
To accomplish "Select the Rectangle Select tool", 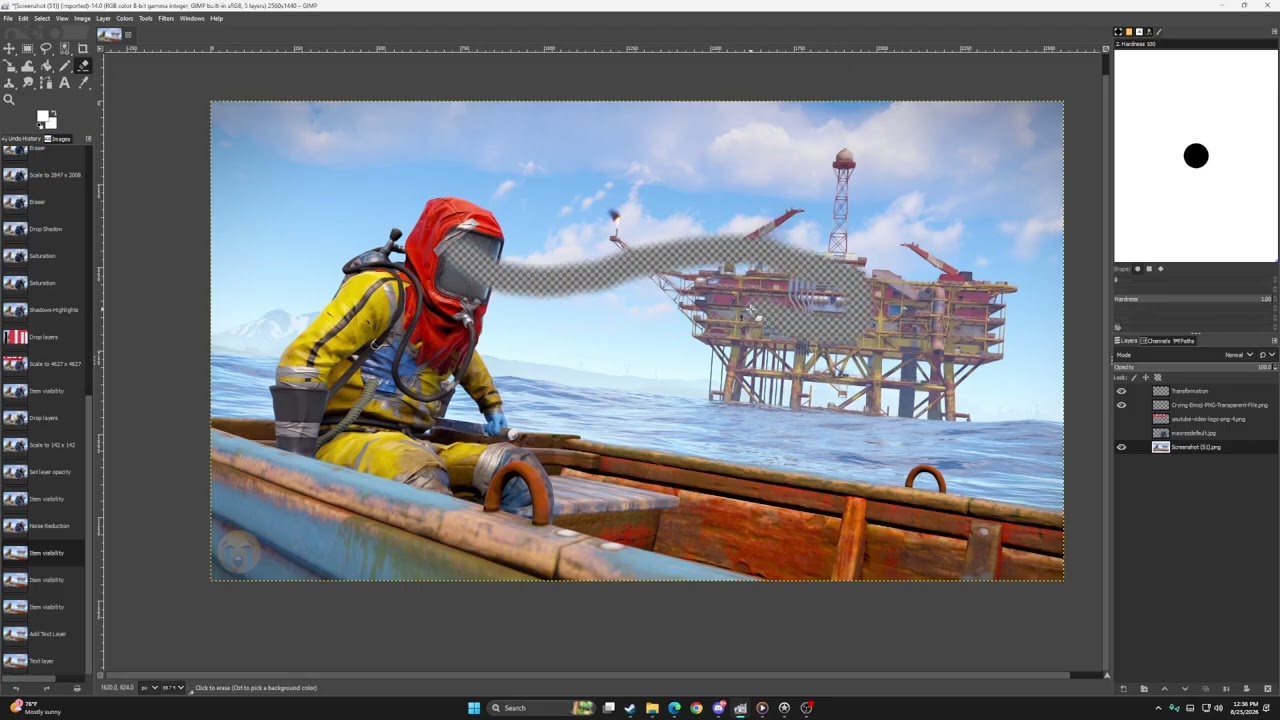I will pyautogui.click(x=28, y=48).
